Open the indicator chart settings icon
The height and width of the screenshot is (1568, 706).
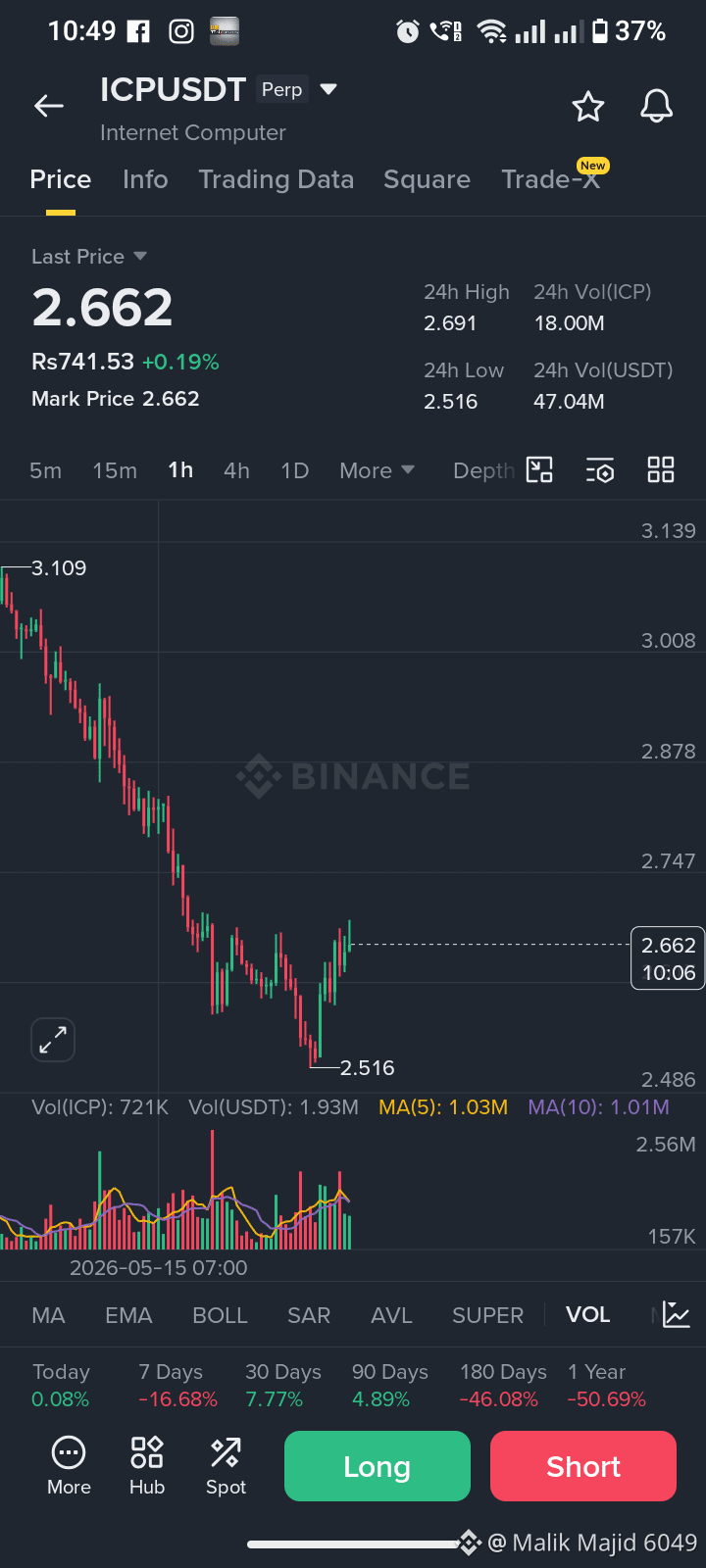point(677,1315)
